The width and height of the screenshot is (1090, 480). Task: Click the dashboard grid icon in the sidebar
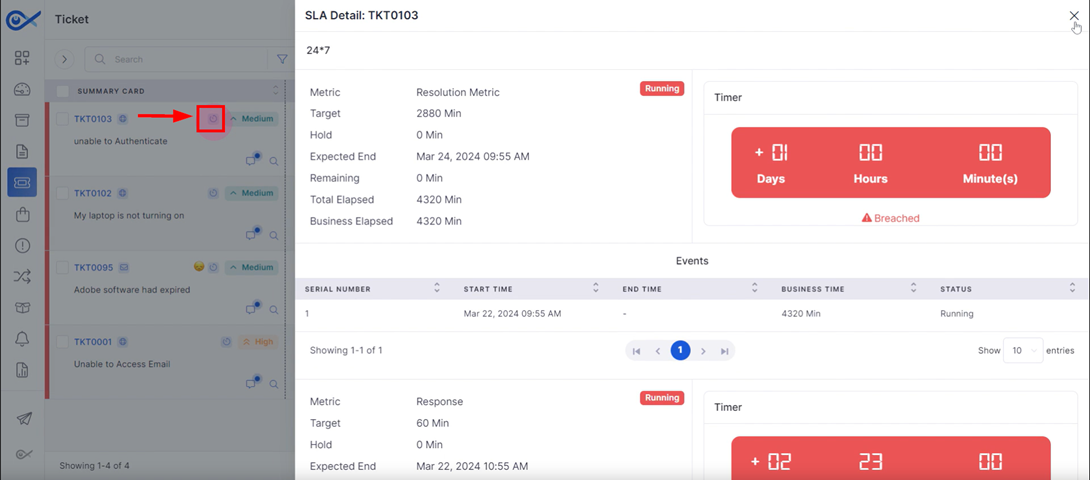pyautogui.click(x=22, y=58)
